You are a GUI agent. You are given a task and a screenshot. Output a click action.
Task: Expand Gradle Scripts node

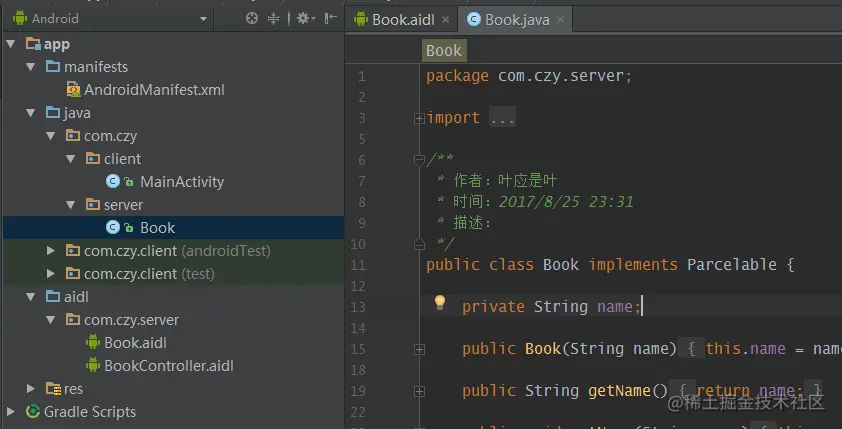pyautogui.click(x=11, y=411)
